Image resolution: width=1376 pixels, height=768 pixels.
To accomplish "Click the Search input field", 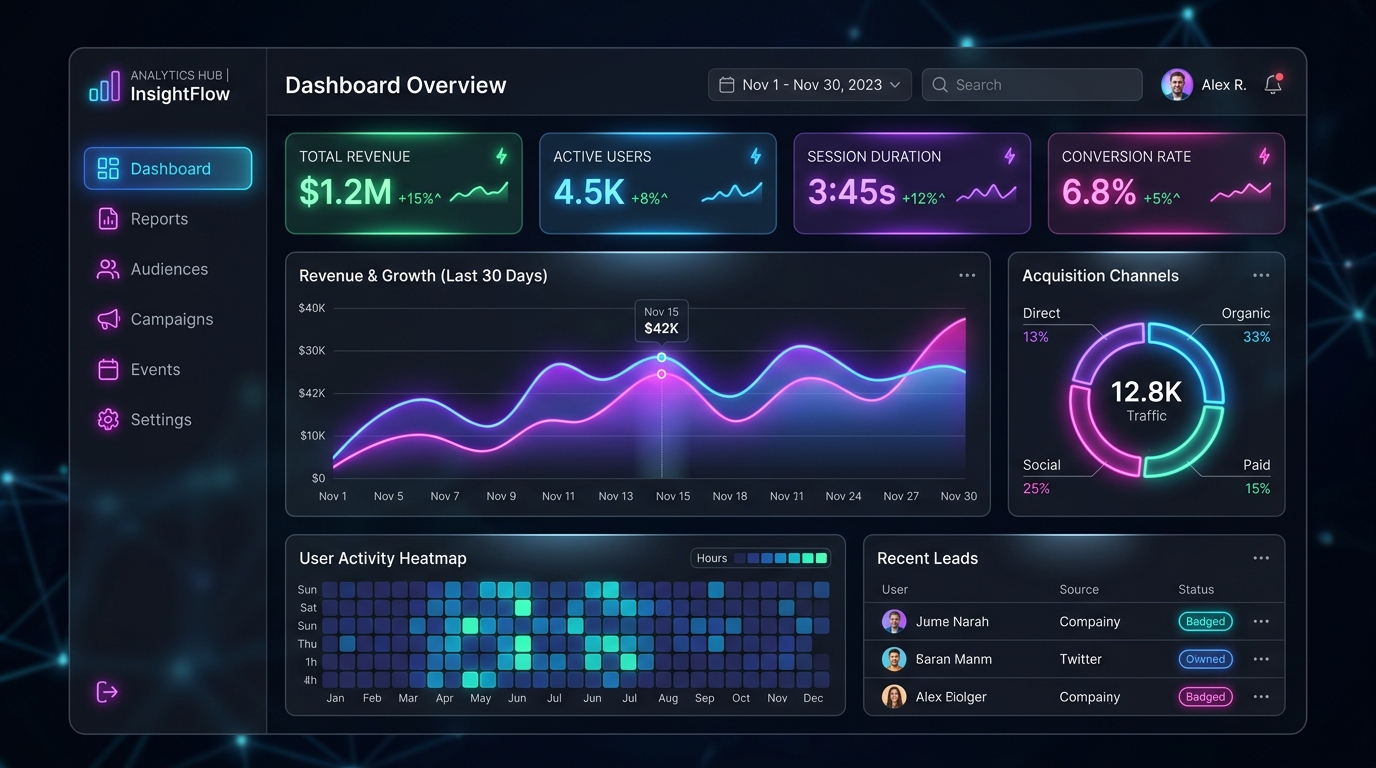I will point(1032,85).
